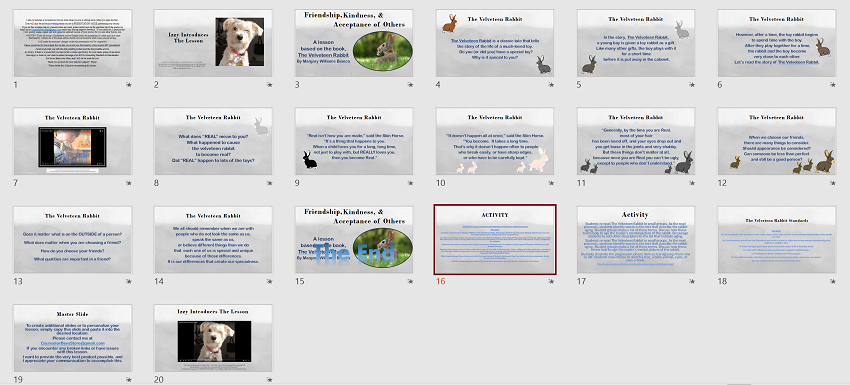Click slide number 13 label
850x385 pixels.
18,281
